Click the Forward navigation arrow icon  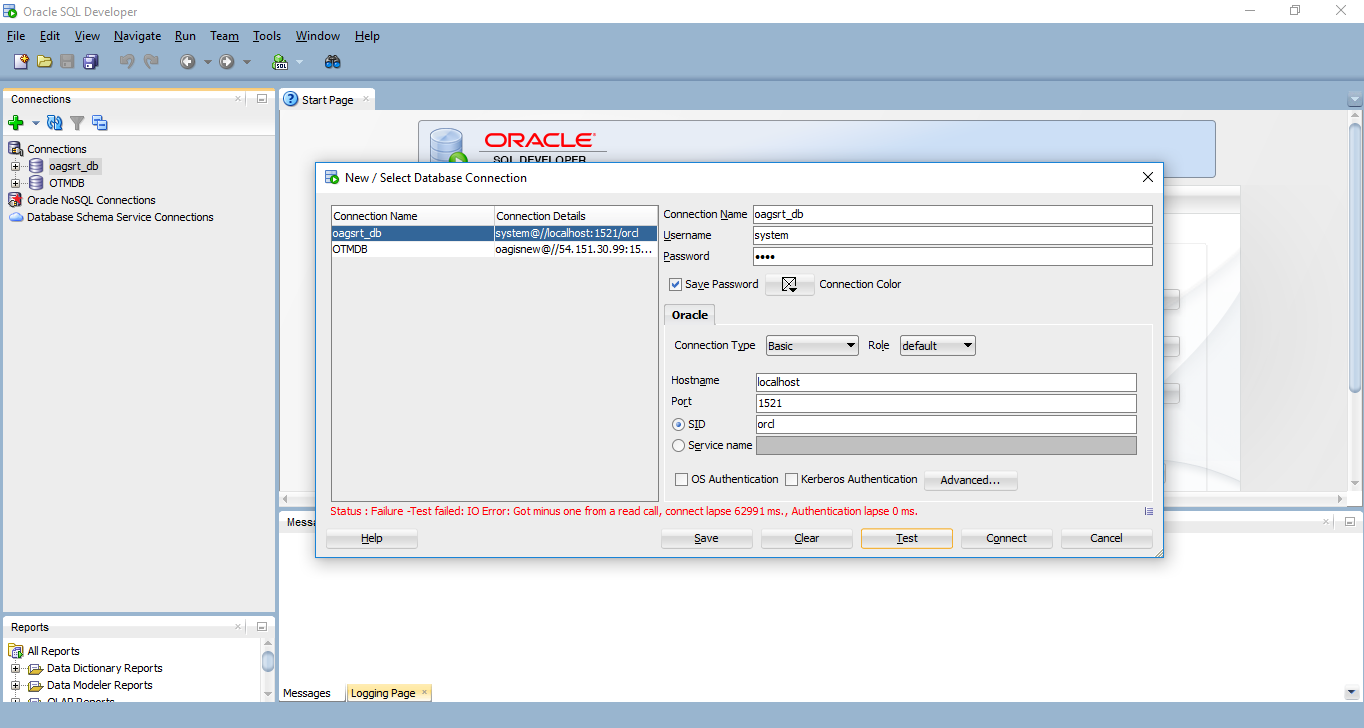click(227, 62)
